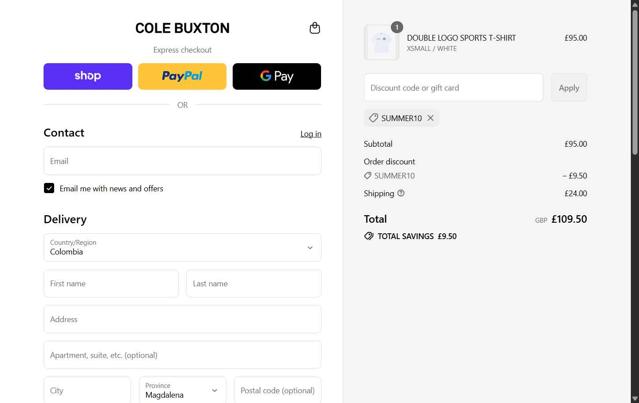Click the Cole Buxton store logo
Viewport: 639px width, 403px height.
coord(182,28)
